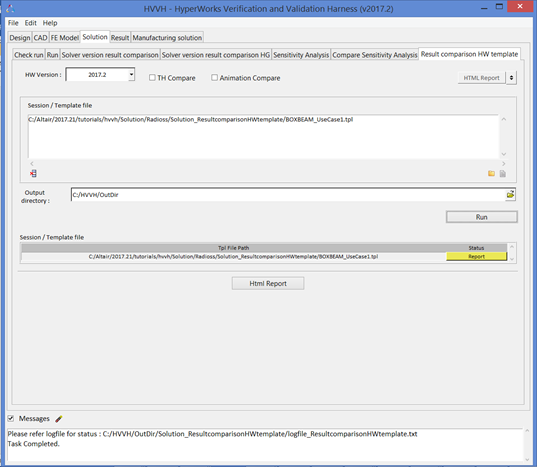Click the Run button
The height and width of the screenshot is (467, 537).
[482, 217]
